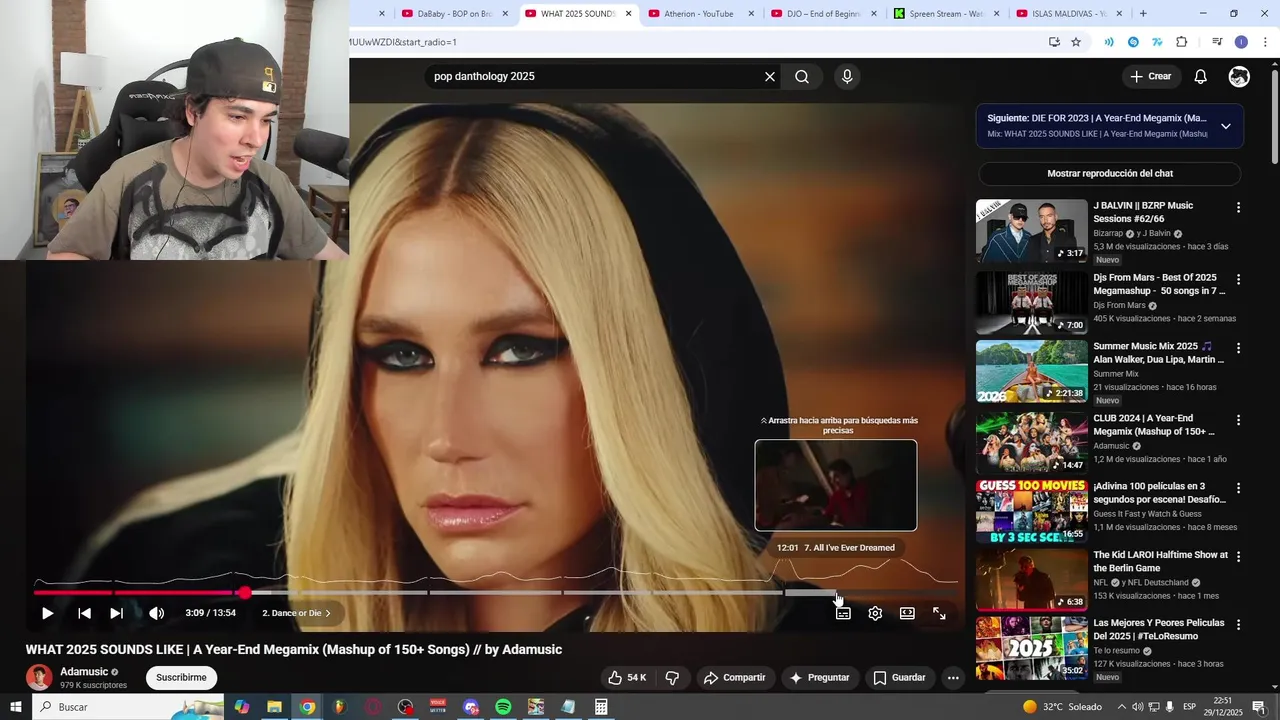Clear the YouTube search box
Image resolution: width=1280 pixels, height=720 pixels.
[x=770, y=76]
